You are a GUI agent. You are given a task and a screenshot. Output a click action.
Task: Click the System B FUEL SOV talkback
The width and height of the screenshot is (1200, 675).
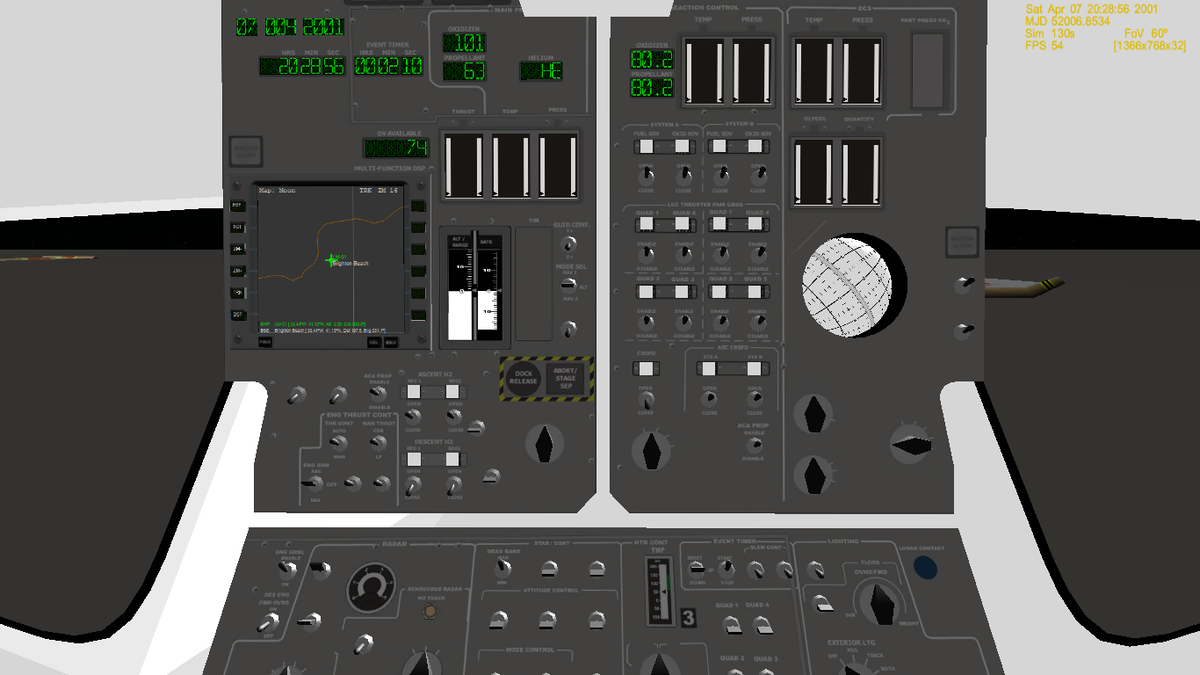point(719,146)
